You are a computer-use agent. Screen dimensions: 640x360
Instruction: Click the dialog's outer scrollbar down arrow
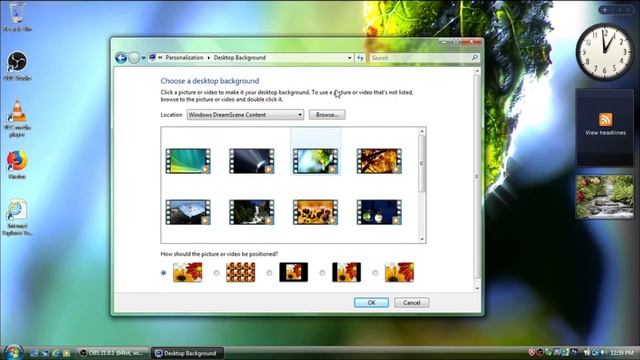pos(477,289)
